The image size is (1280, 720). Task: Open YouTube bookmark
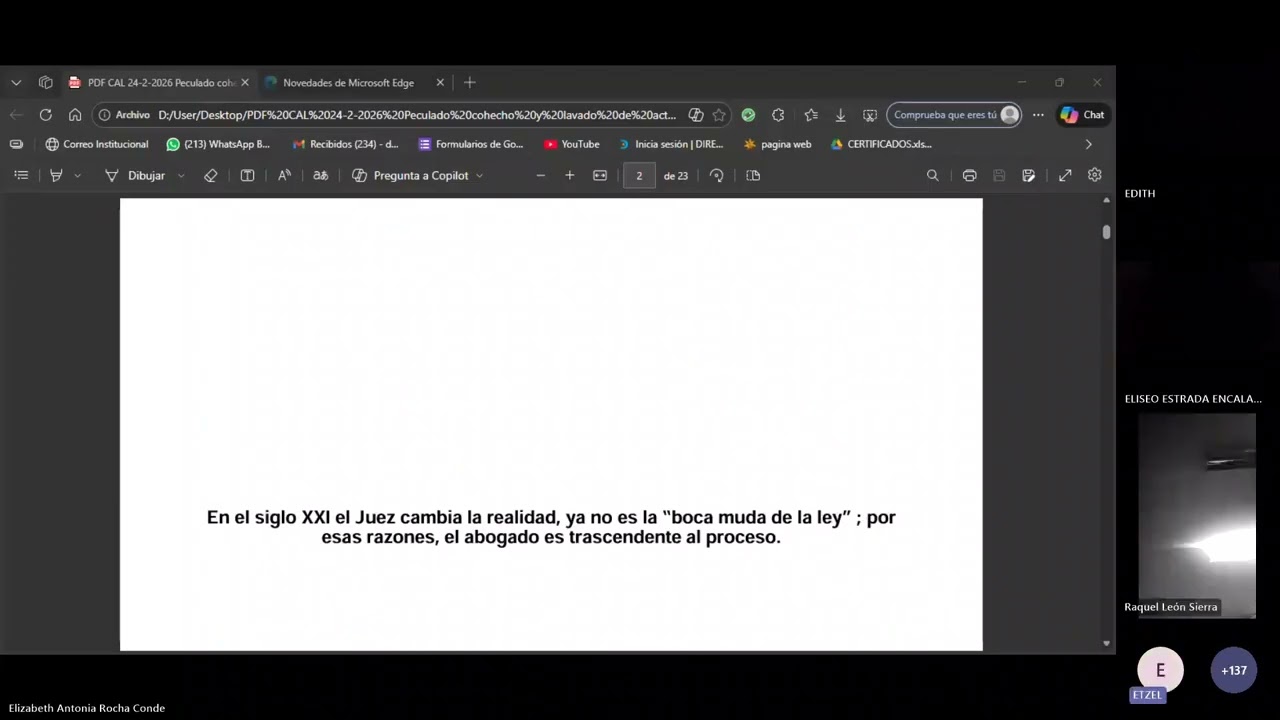tap(572, 144)
